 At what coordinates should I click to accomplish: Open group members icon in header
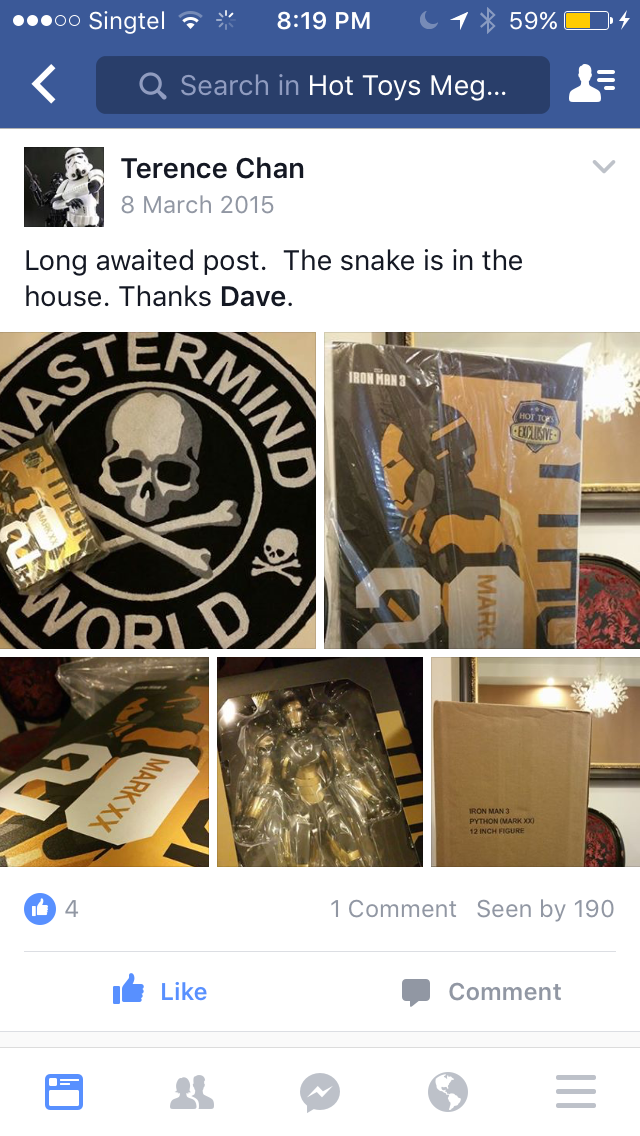(x=592, y=84)
